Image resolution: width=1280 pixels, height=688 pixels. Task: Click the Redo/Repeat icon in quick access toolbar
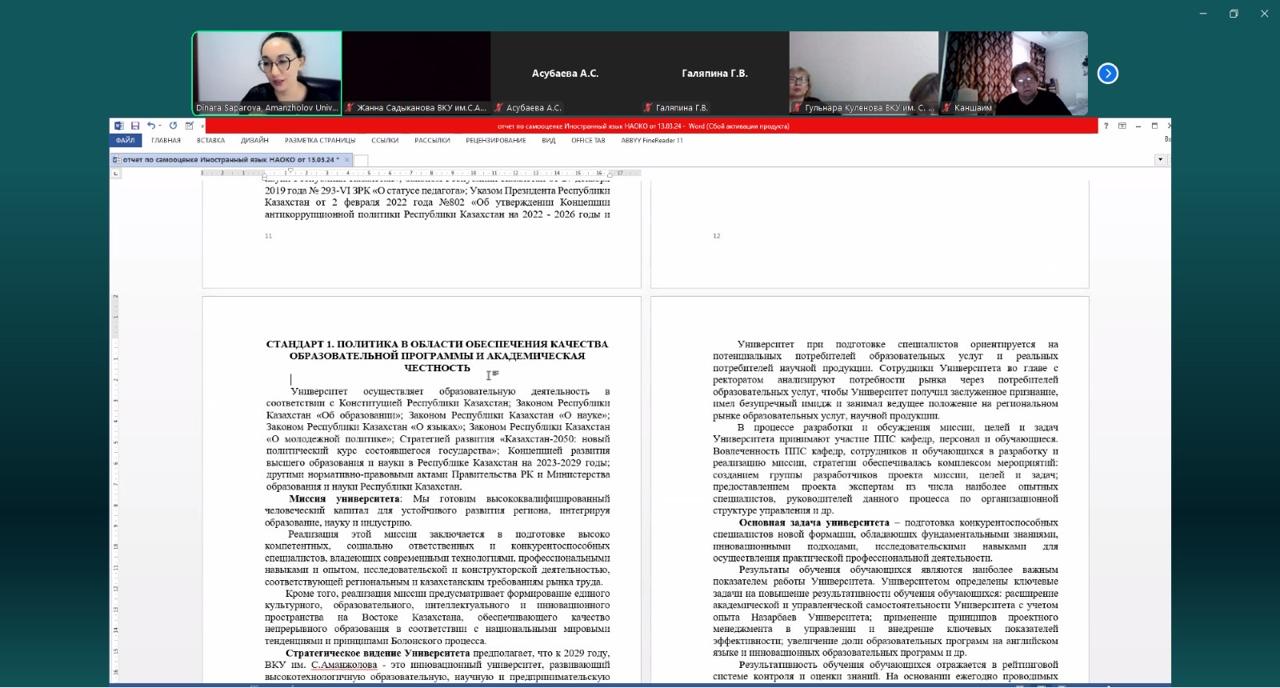[x=173, y=126]
